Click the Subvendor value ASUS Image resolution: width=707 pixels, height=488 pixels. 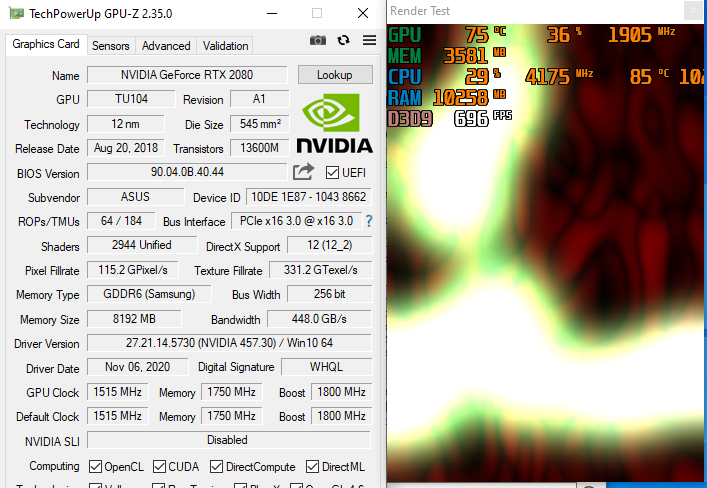click(x=135, y=197)
